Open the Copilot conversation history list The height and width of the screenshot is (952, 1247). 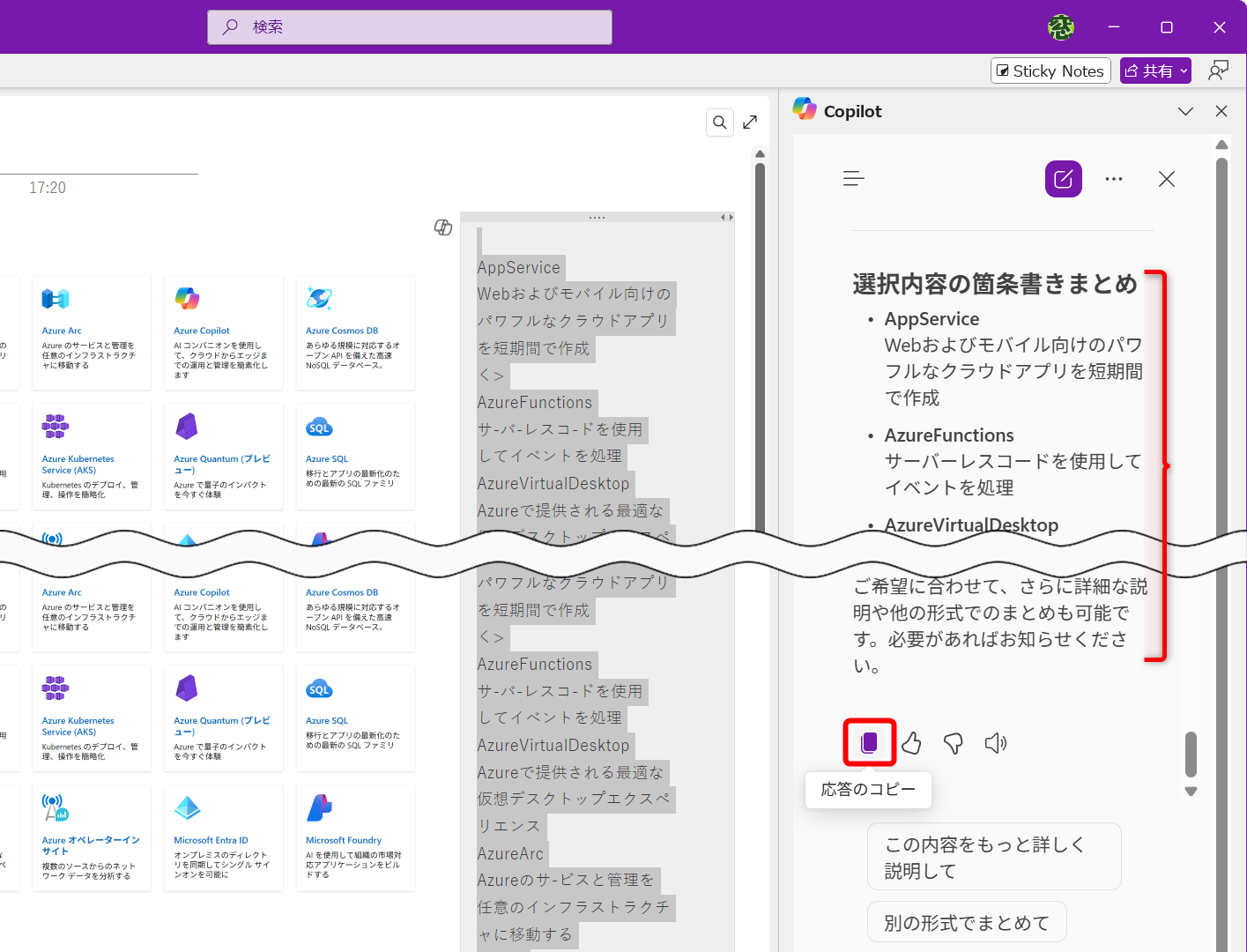click(853, 178)
